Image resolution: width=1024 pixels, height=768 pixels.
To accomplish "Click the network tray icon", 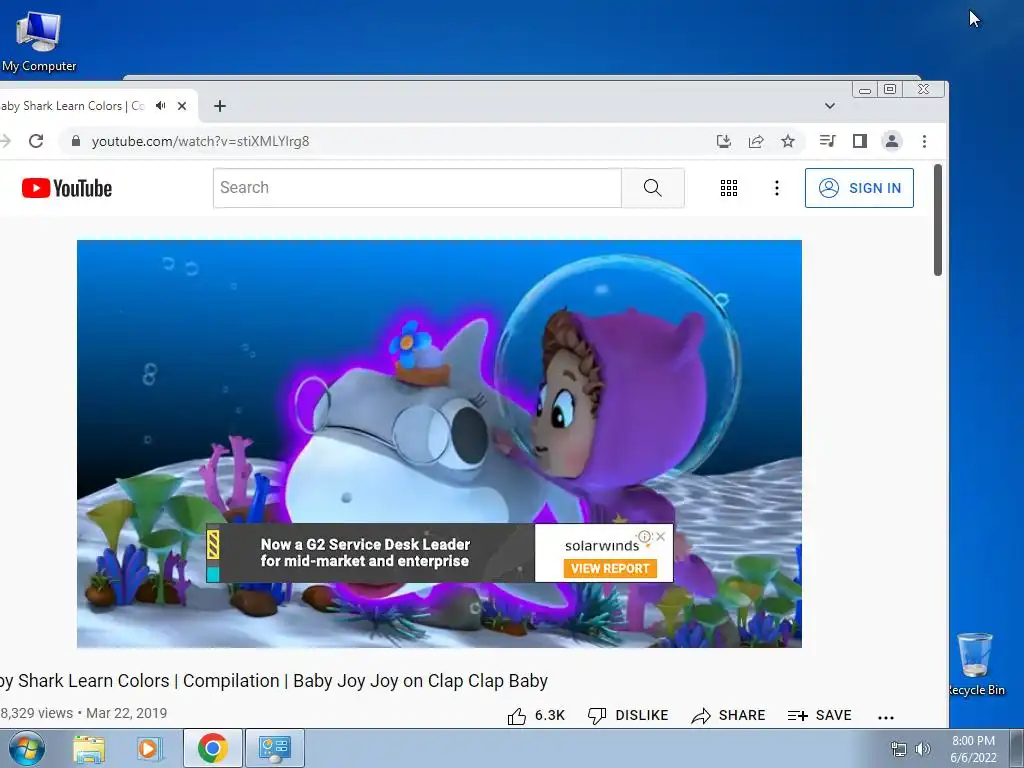I will click(899, 749).
